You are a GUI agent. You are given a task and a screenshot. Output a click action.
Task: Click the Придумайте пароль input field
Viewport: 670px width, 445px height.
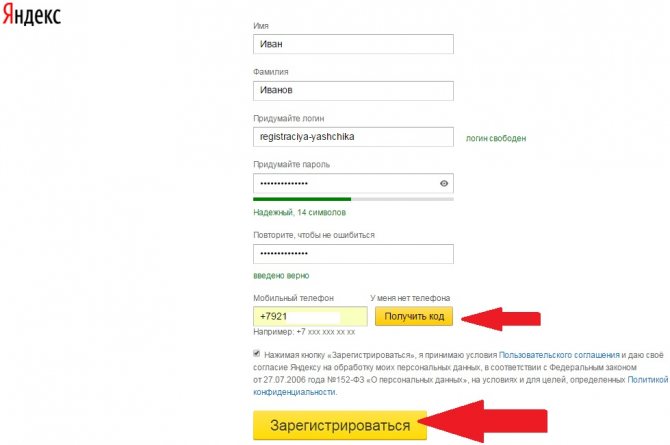click(353, 183)
